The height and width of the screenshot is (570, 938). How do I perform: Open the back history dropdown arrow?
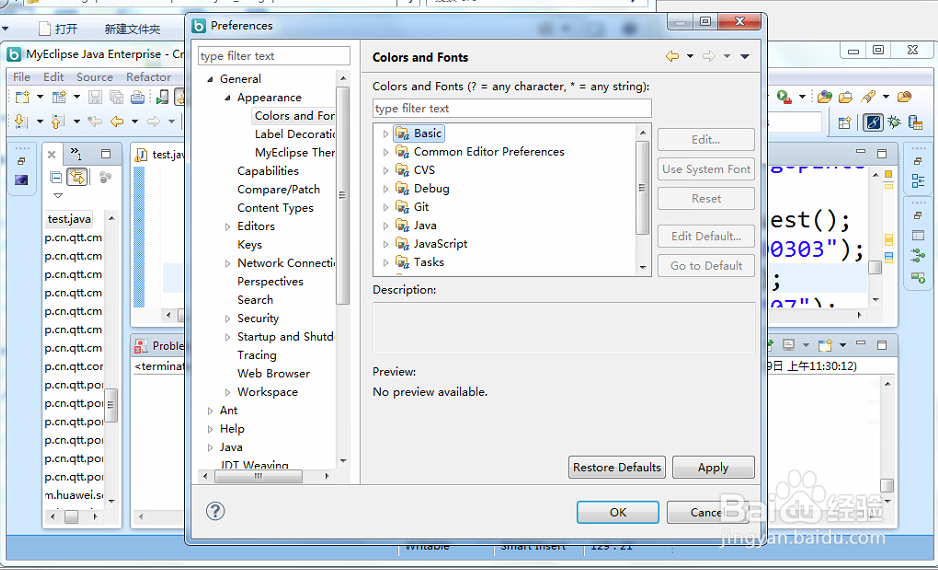tap(690, 56)
